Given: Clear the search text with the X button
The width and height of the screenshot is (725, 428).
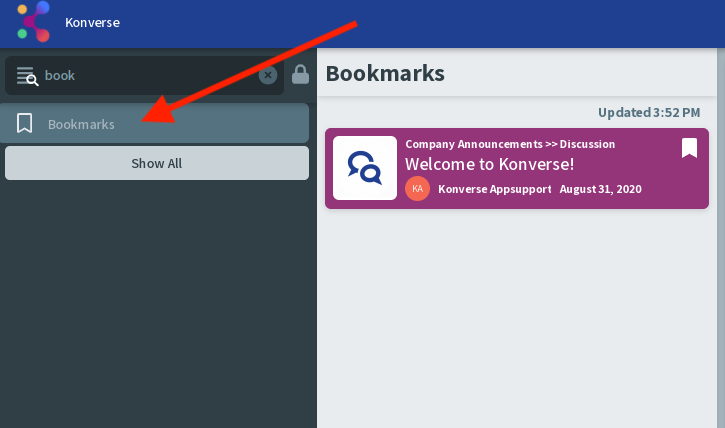Looking at the screenshot, I should point(268,75).
